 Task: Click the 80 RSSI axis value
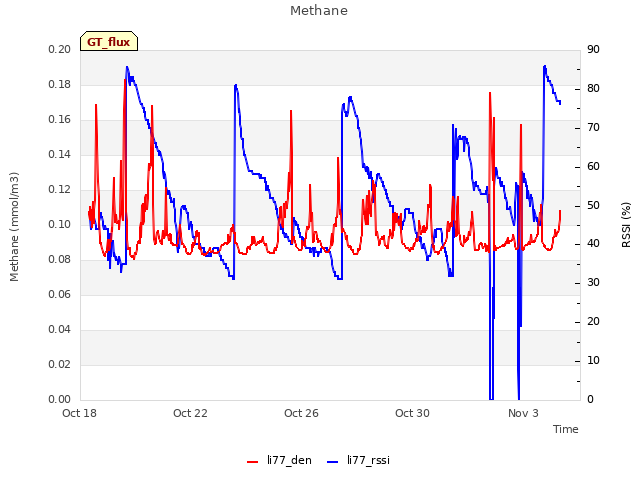point(593,89)
